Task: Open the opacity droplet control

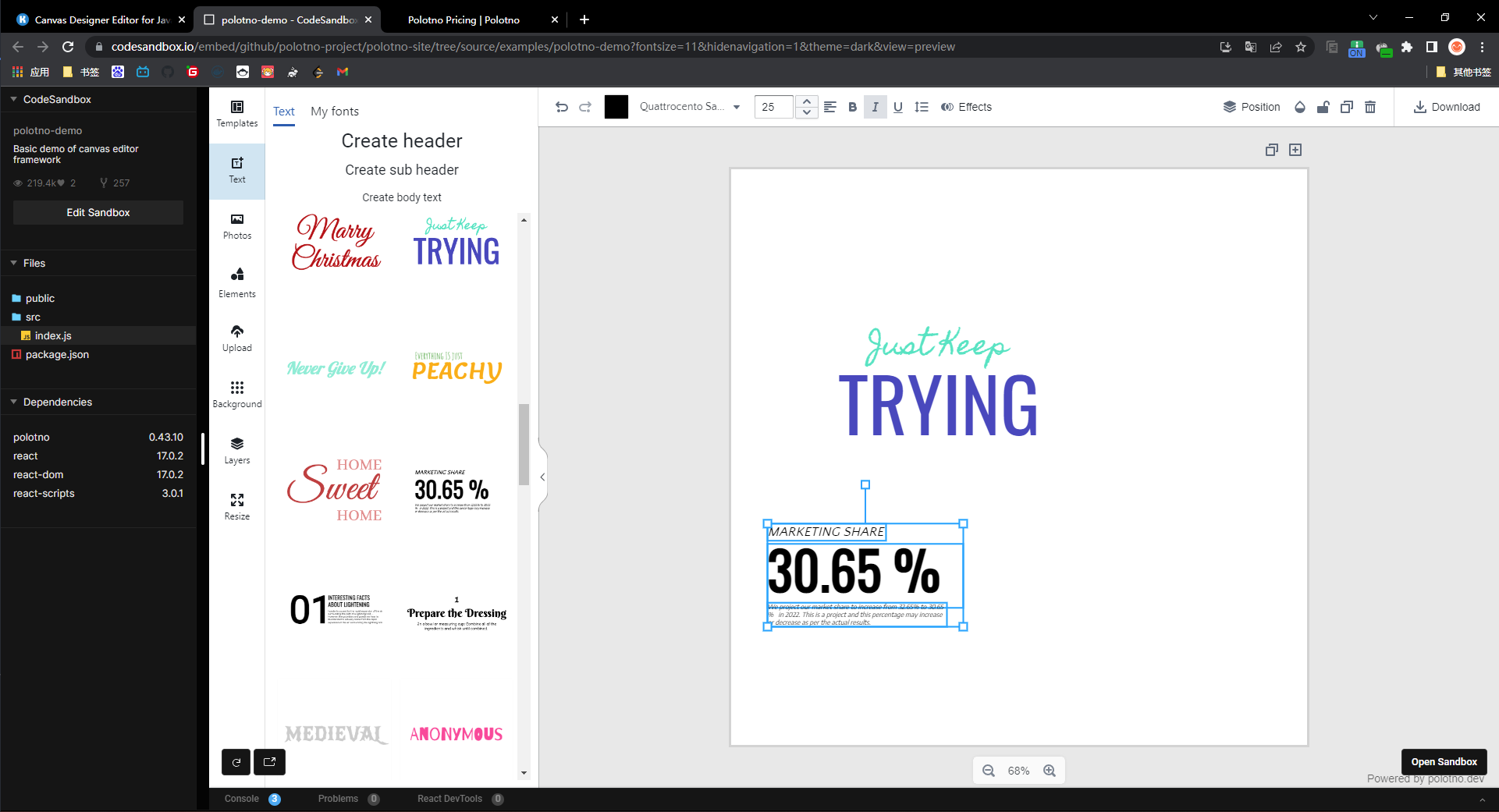Action: click(x=1300, y=107)
